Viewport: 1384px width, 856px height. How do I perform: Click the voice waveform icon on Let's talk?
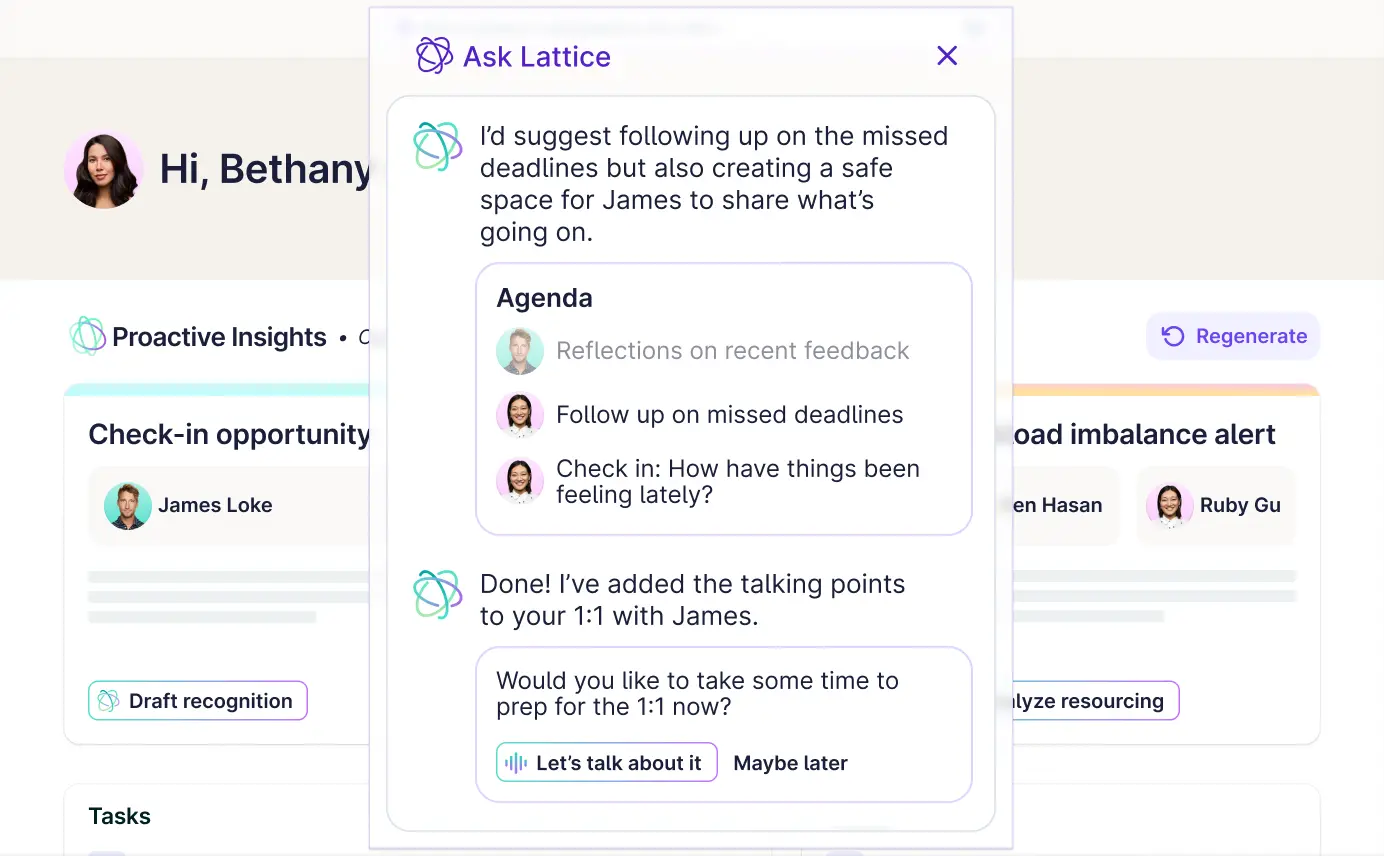coord(516,763)
